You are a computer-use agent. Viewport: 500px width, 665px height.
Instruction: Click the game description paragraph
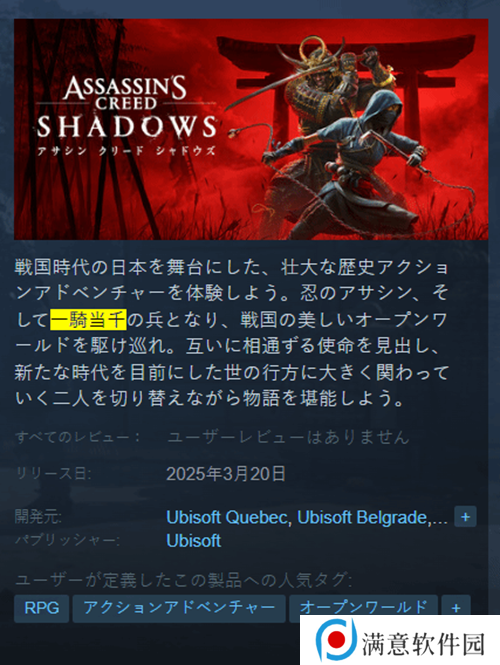pyautogui.click(x=232, y=333)
